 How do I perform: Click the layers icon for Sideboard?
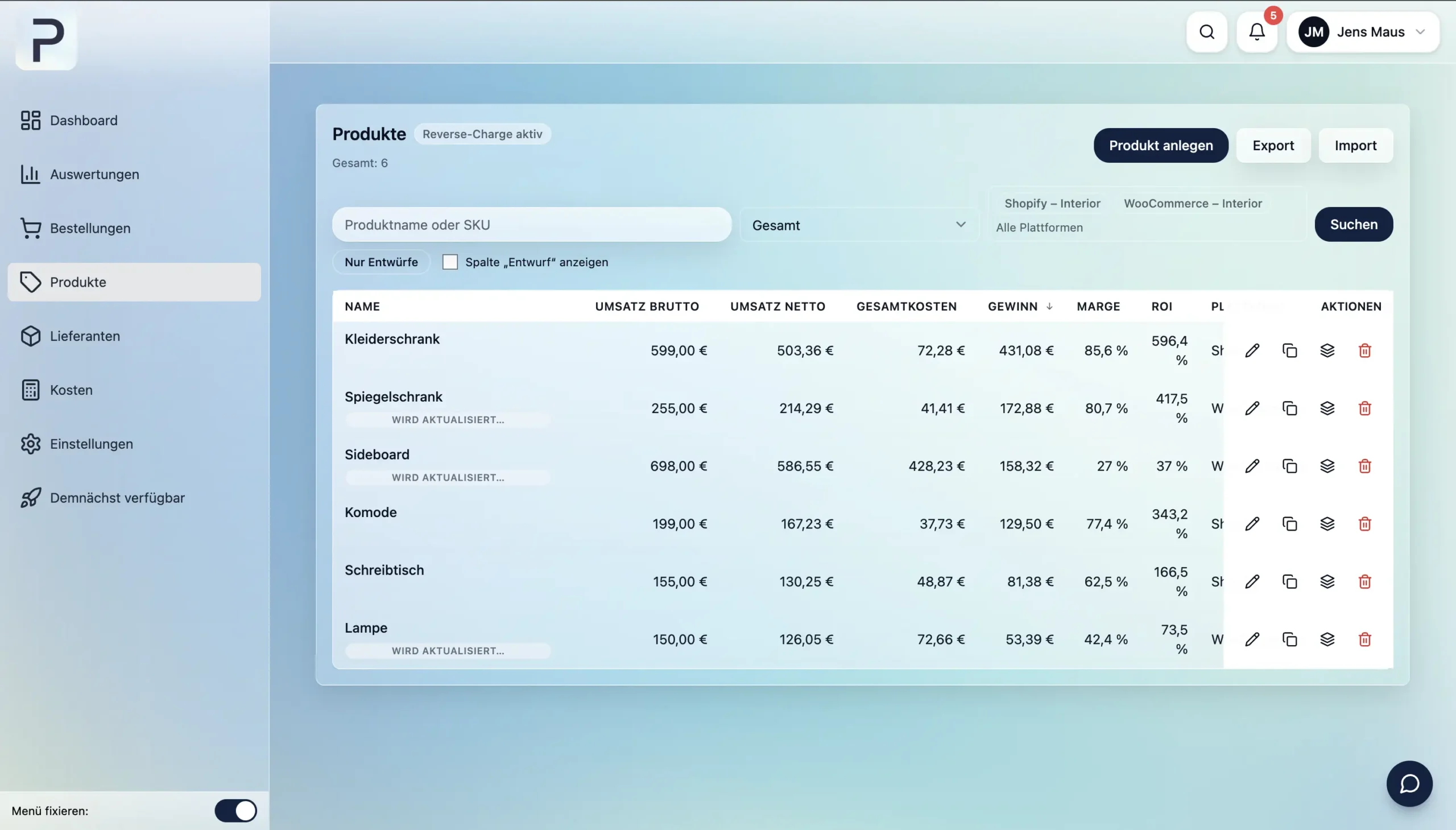point(1327,466)
